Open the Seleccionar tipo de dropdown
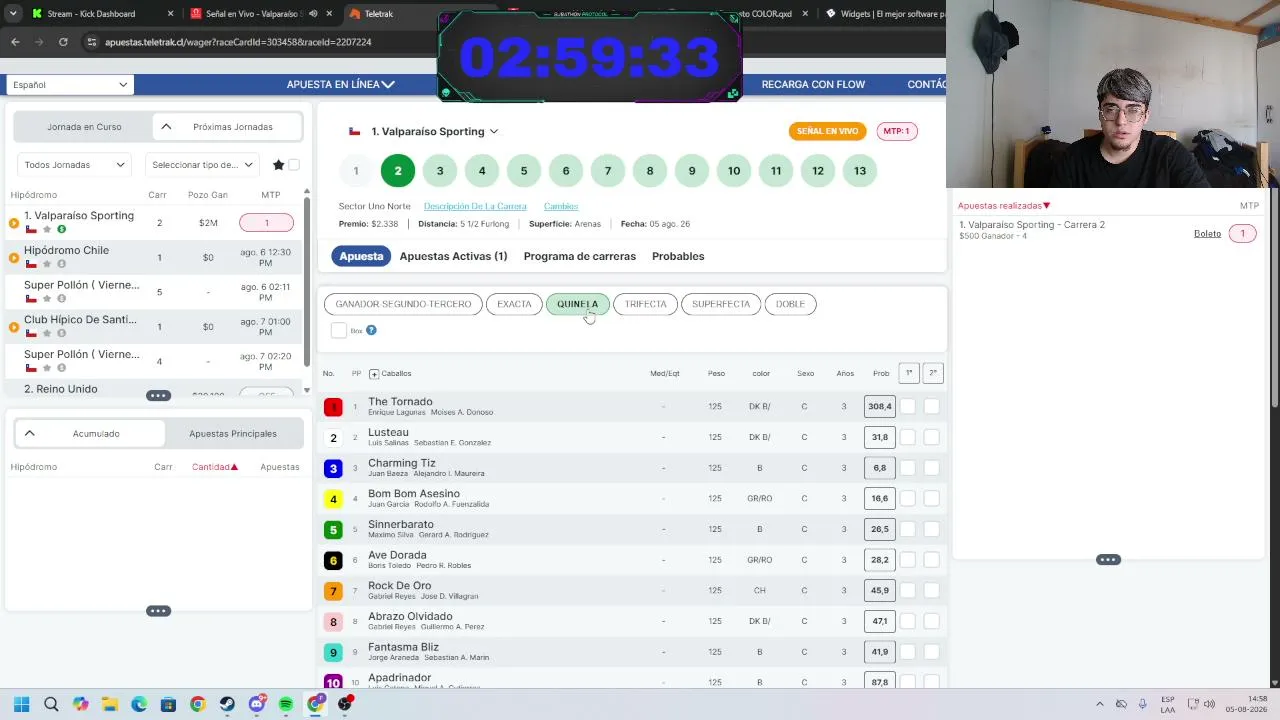The height and width of the screenshot is (720, 1280). click(x=202, y=165)
